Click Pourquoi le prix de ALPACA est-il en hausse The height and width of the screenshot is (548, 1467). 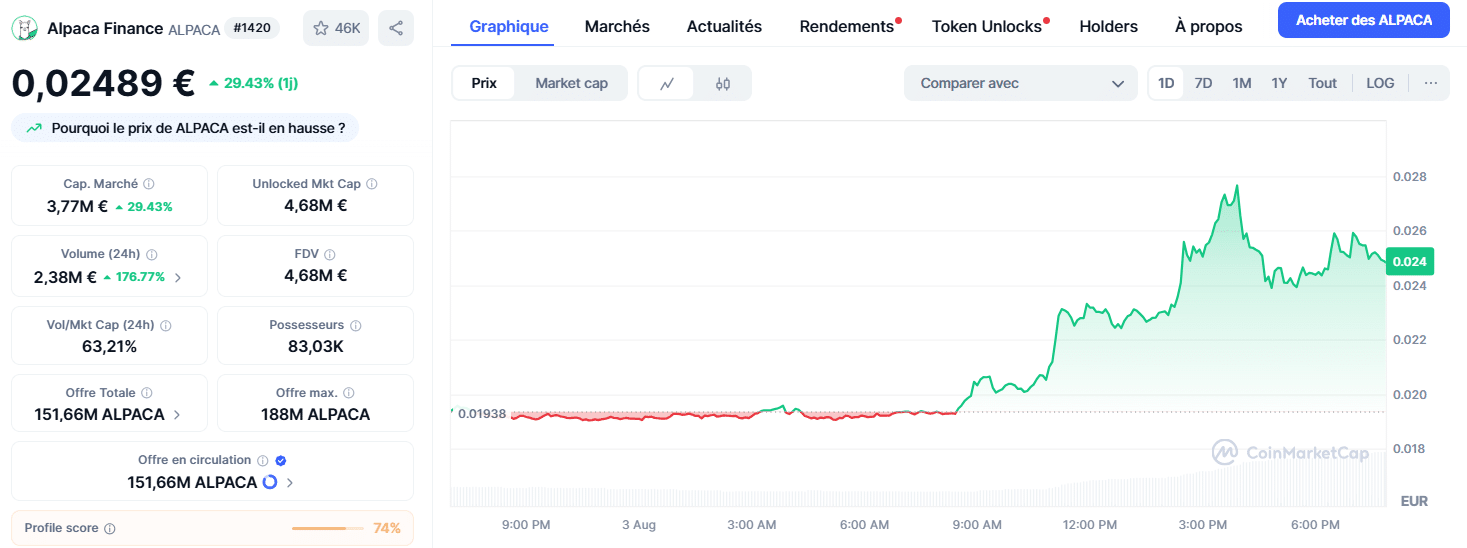tap(185, 128)
